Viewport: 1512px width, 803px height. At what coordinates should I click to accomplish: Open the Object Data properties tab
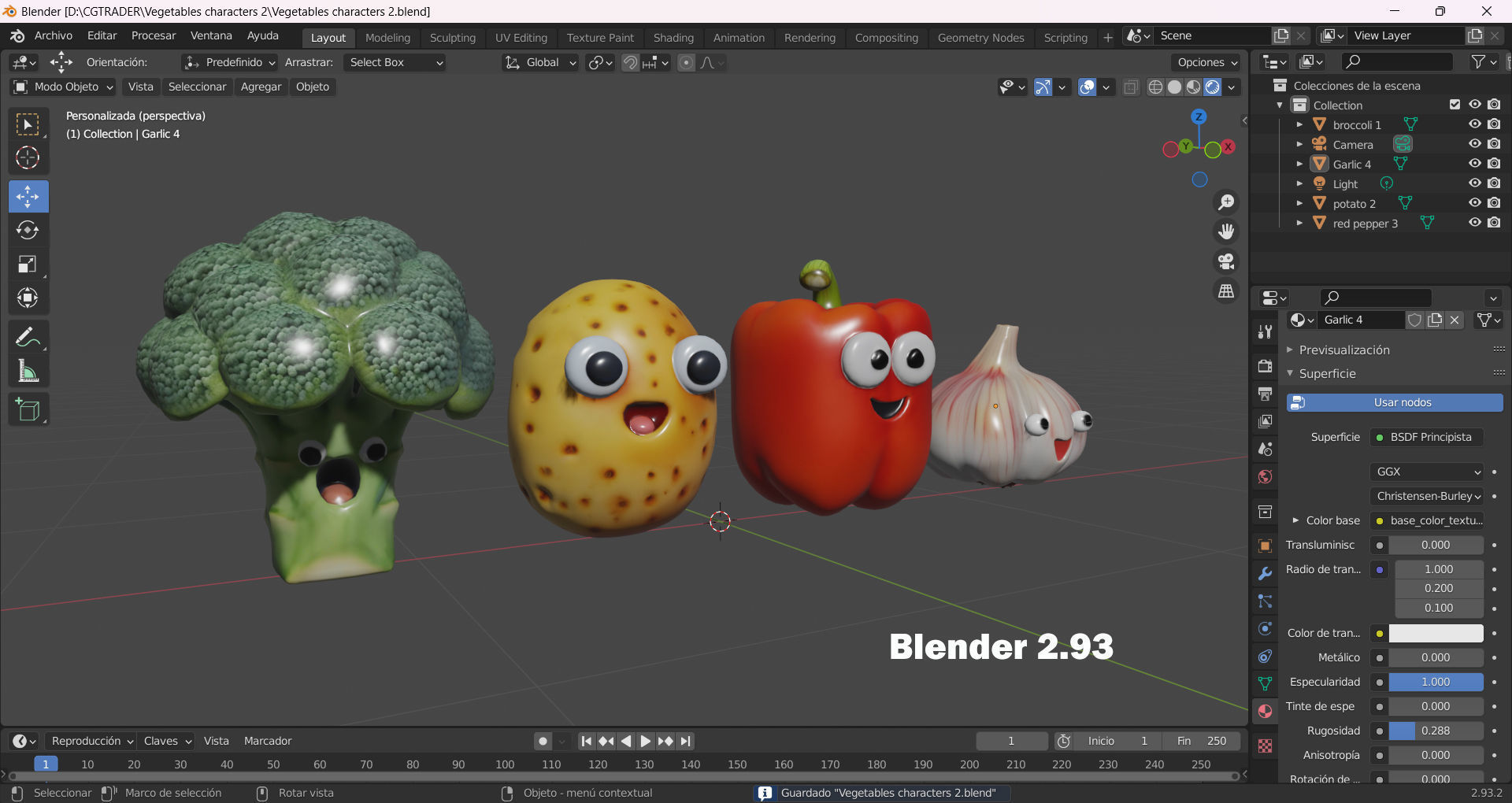[x=1265, y=683]
